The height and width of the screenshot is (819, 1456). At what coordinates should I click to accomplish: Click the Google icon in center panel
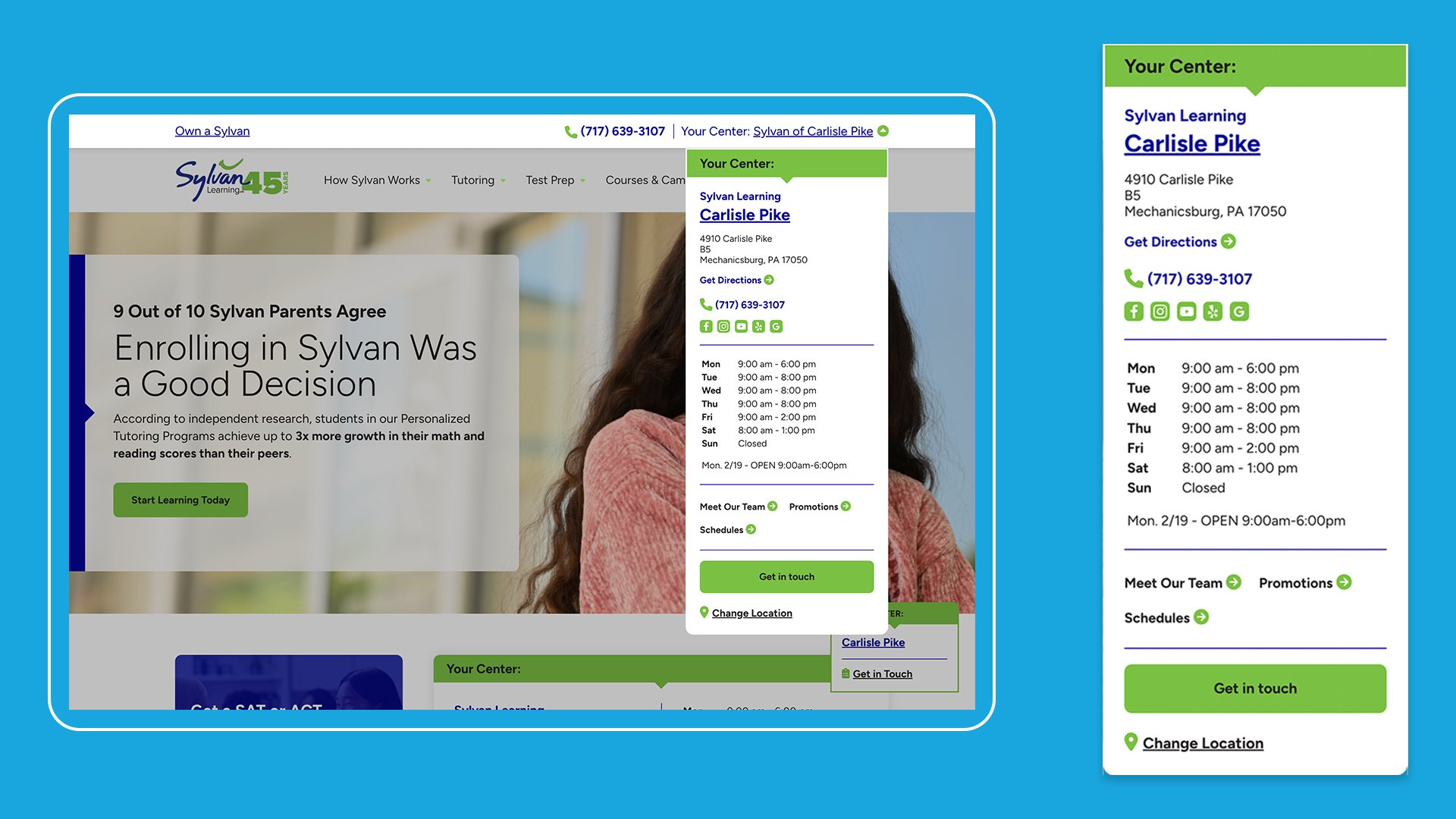point(775,325)
